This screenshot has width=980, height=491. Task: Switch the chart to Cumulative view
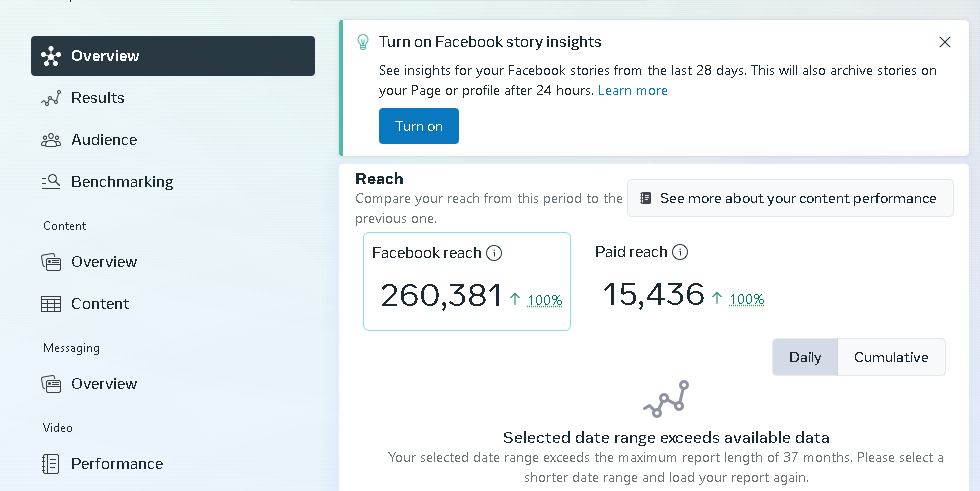click(x=891, y=357)
